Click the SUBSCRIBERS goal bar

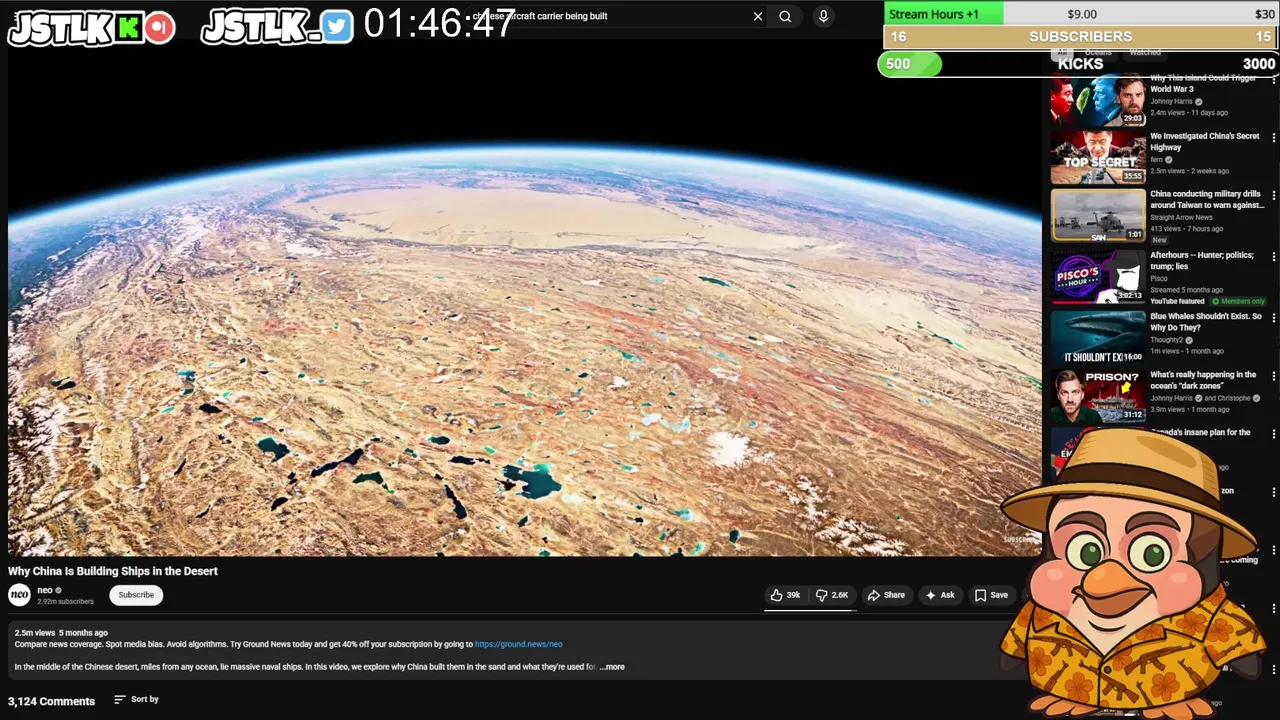(x=1081, y=37)
